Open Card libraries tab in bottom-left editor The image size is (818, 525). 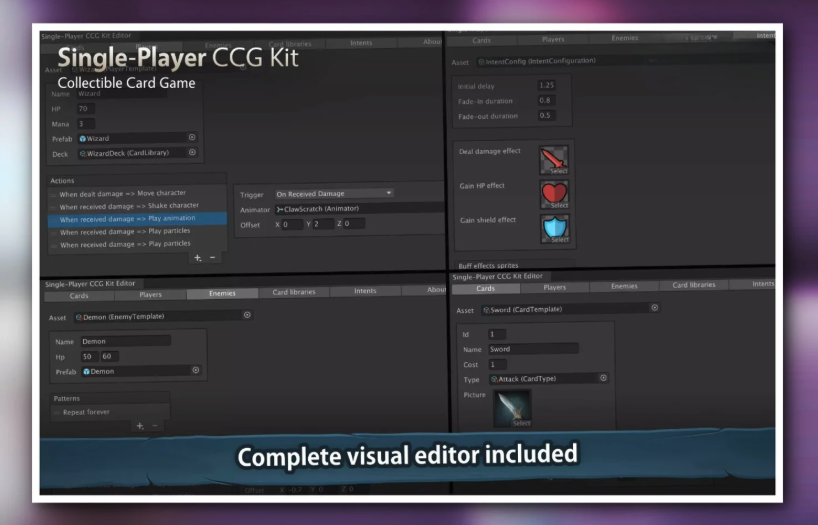click(294, 292)
